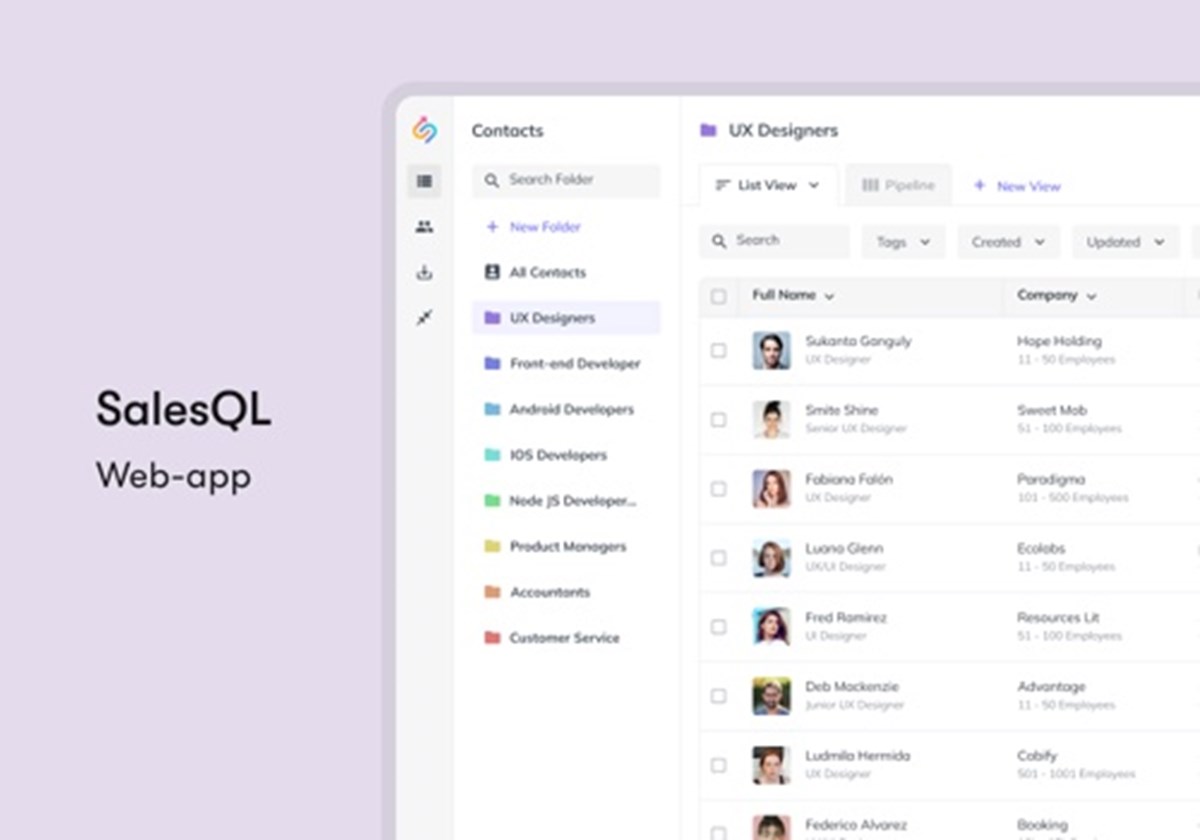Click Sukanta Ganguly's profile photo

771,350
